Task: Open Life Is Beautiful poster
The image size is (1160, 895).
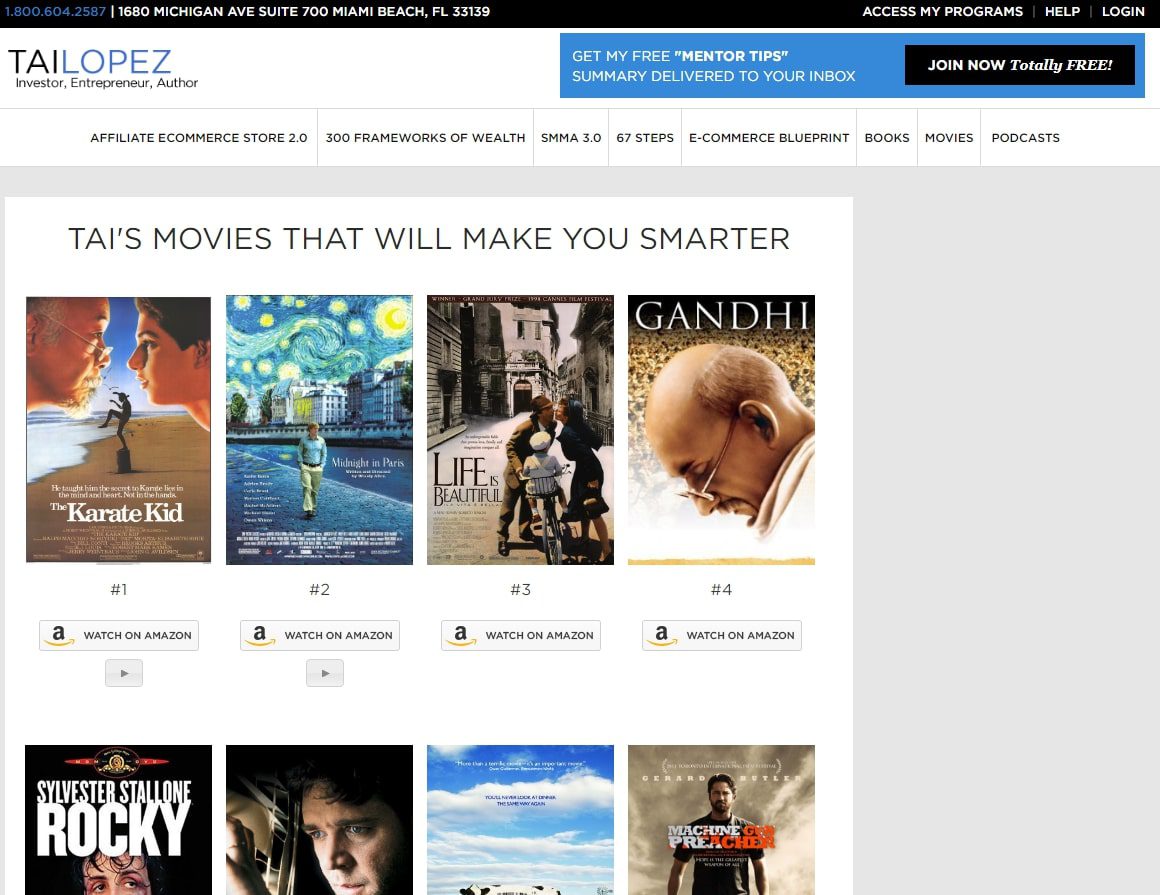Action: pos(520,430)
